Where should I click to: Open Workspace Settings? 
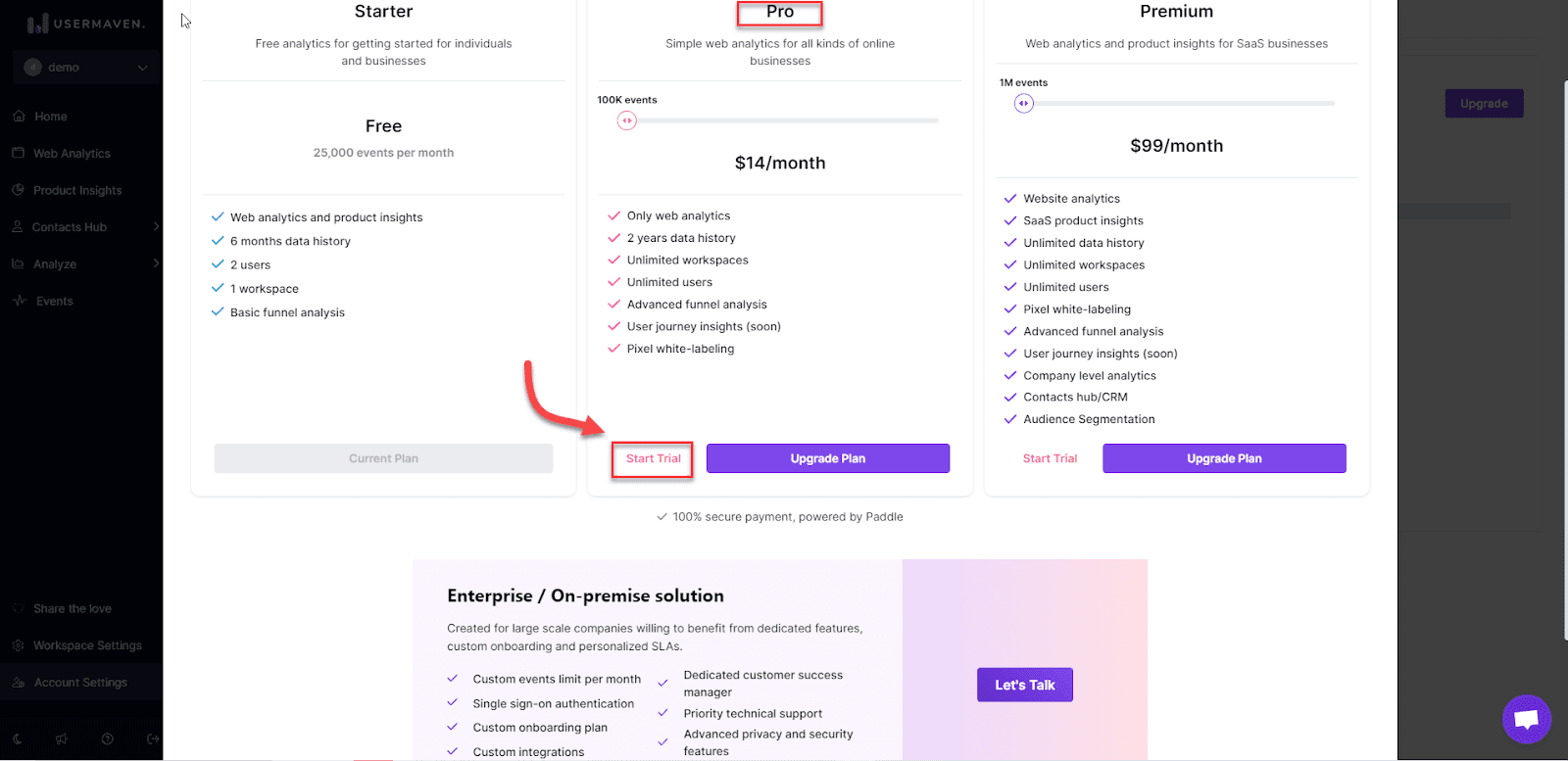coord(87,645)
